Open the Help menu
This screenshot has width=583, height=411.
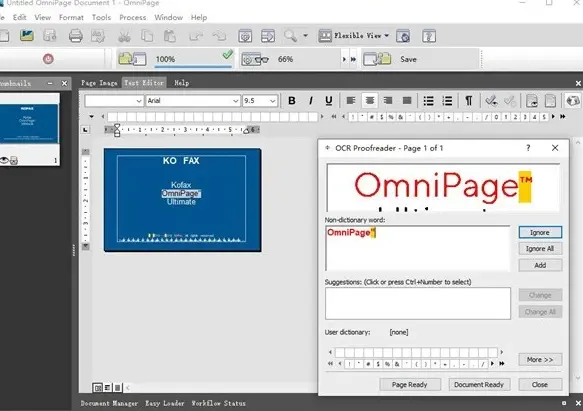click(199, 17)
